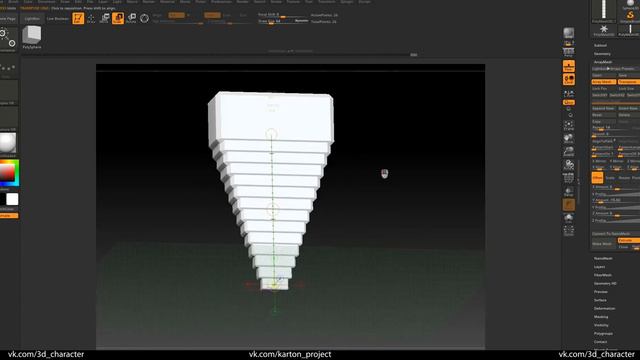The height and width of the screenshot is (360, 640).
Task: Expand the Surface sub-palette
Action: point(600,300)
